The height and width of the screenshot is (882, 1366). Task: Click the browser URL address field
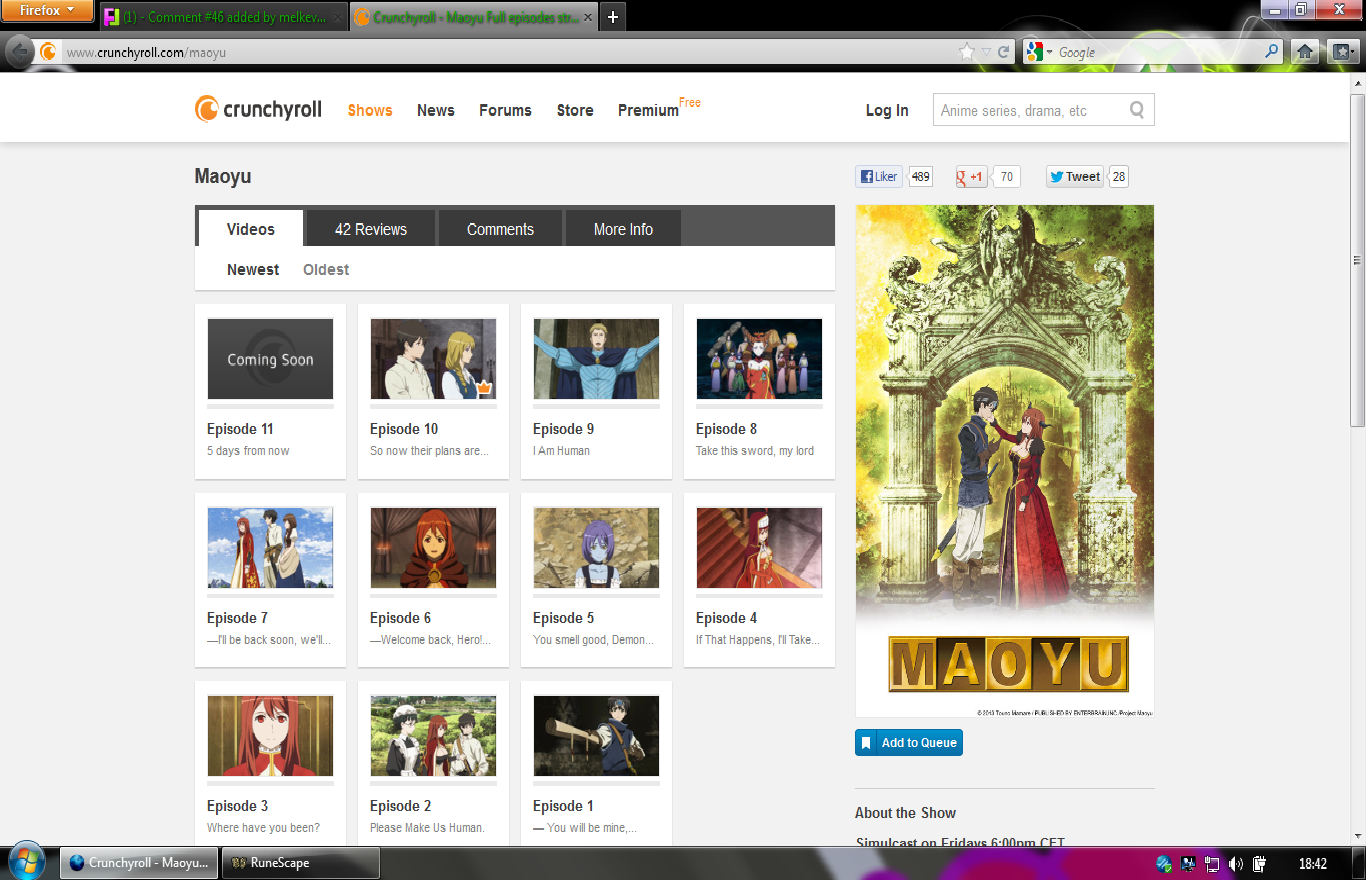point(508,52)
